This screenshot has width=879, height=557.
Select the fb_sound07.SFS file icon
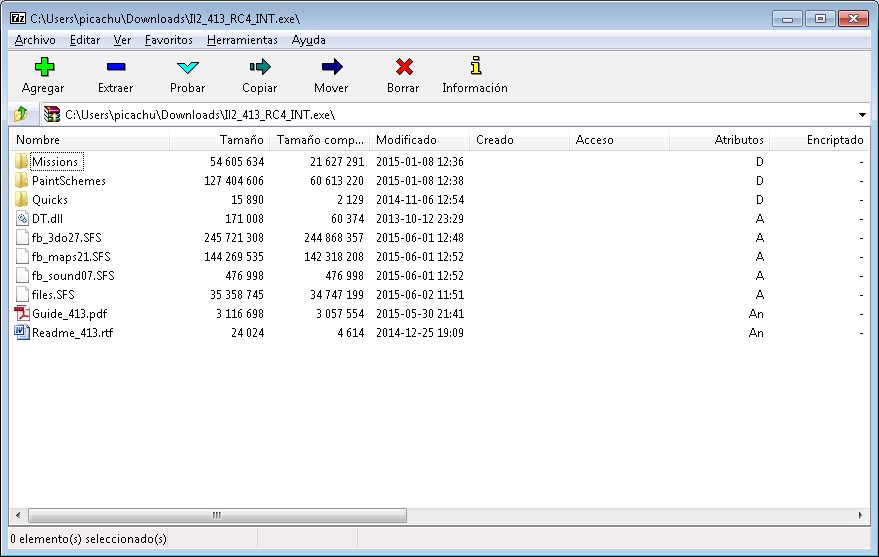click(22, 276)
